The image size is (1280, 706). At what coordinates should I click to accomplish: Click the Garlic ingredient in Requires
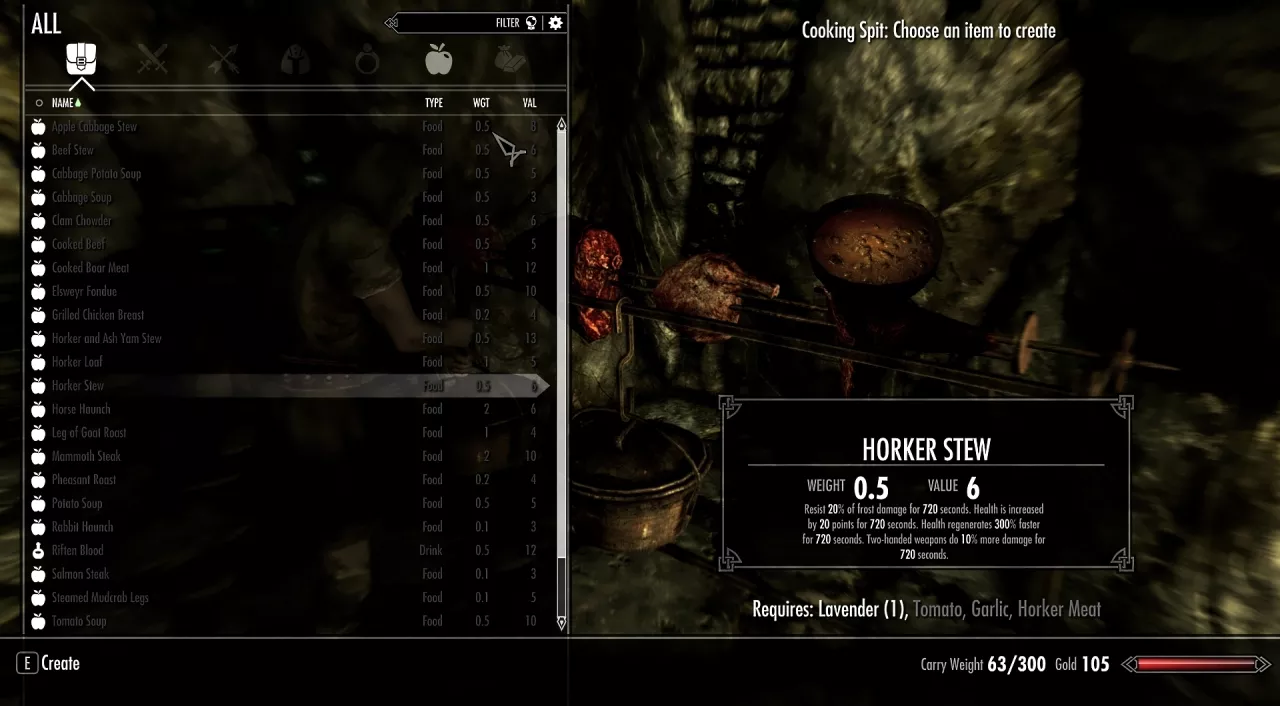989,609
